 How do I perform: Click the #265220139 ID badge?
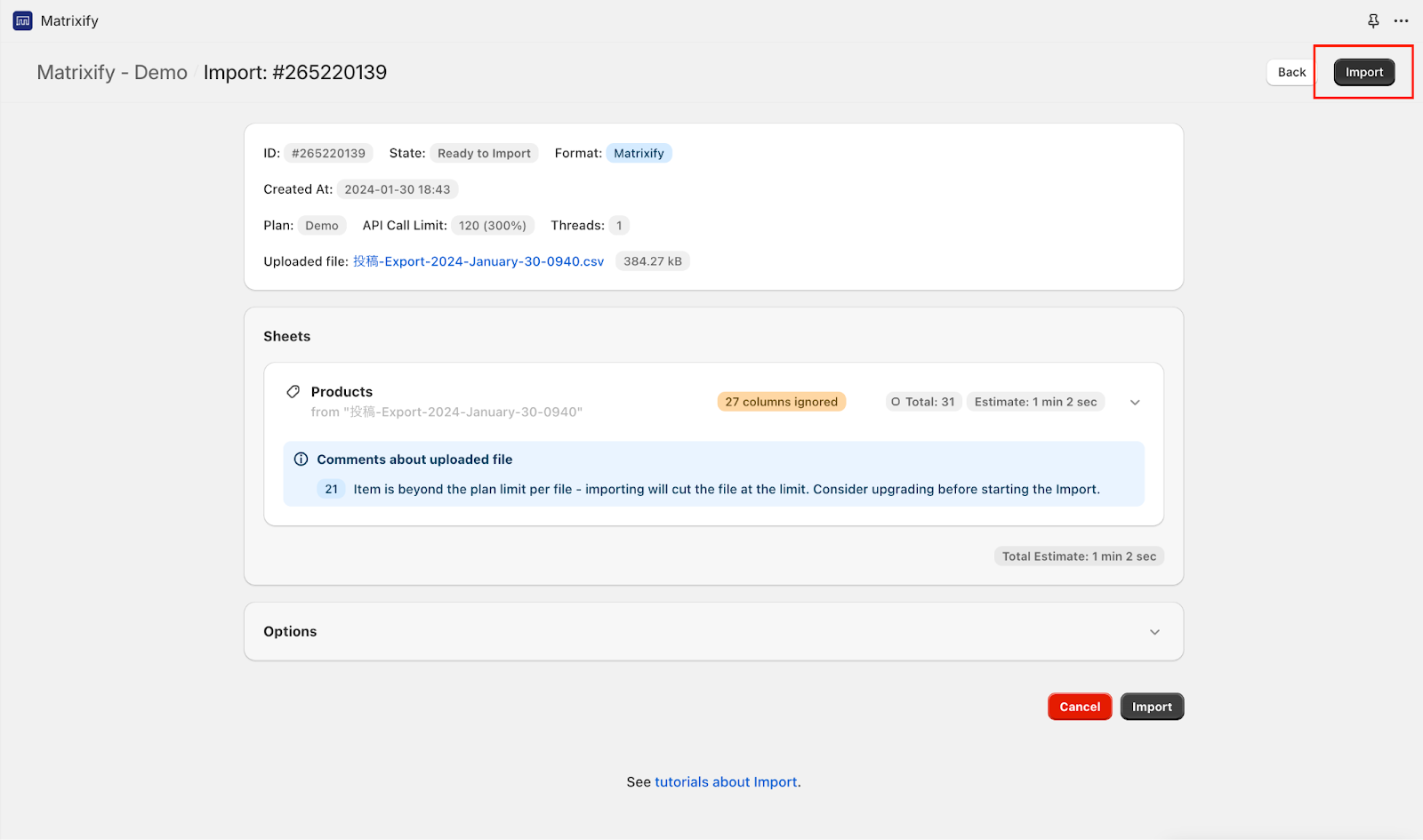(328, 153)
